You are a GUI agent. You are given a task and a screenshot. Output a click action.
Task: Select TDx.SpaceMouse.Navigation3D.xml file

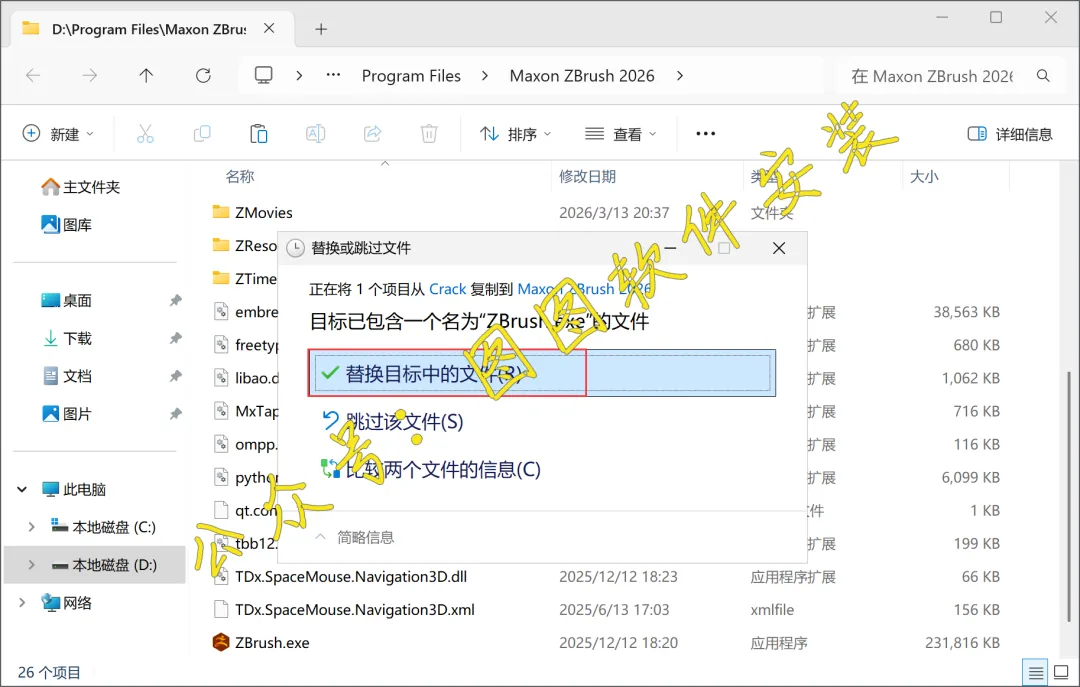tap(344, 610)
